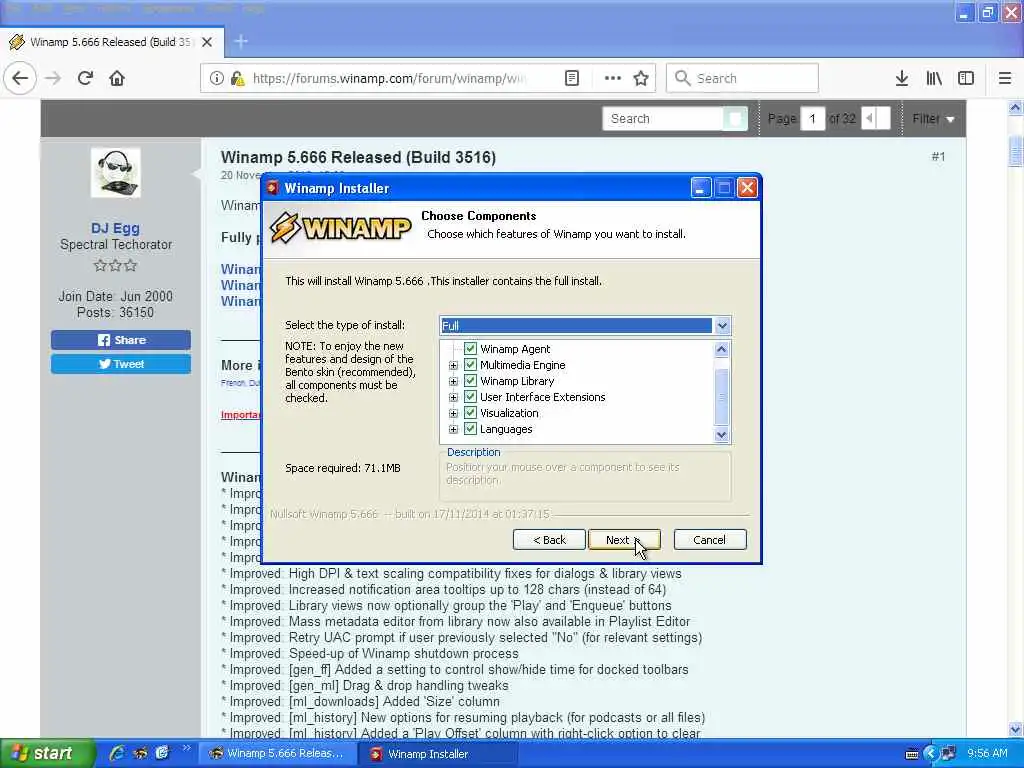Reload the page with the refresh icon
This screenshot has height=768, width=1024.
pos(85,78)
